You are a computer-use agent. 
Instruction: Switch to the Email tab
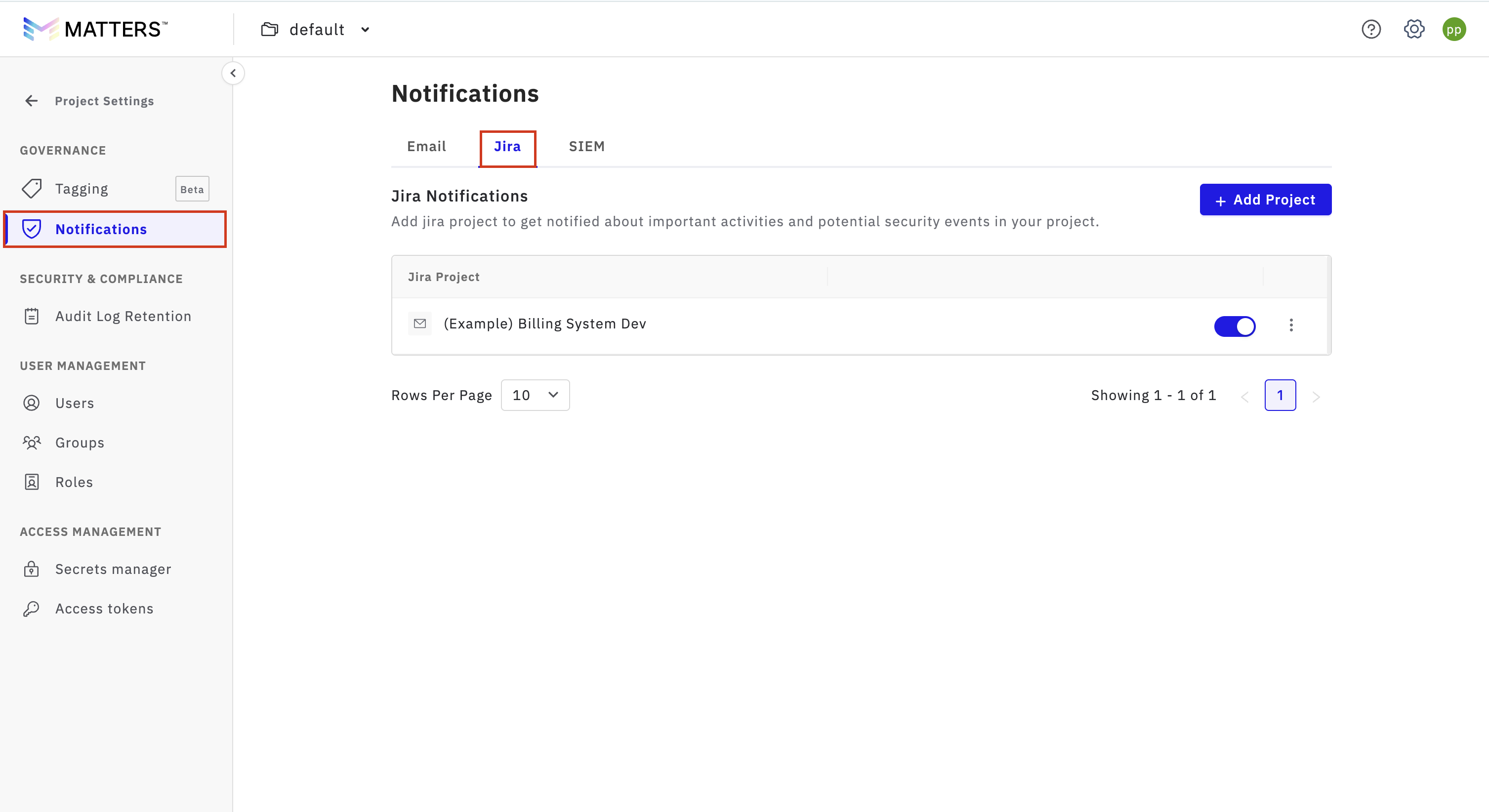(x=426, y=147)
